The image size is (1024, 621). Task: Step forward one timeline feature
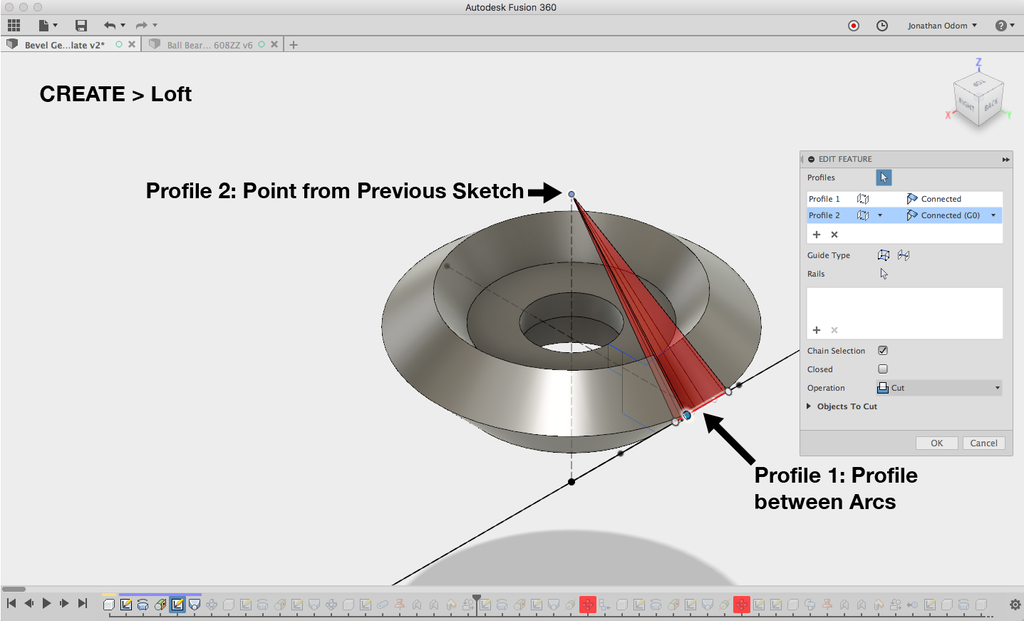(x=64, y=603)
